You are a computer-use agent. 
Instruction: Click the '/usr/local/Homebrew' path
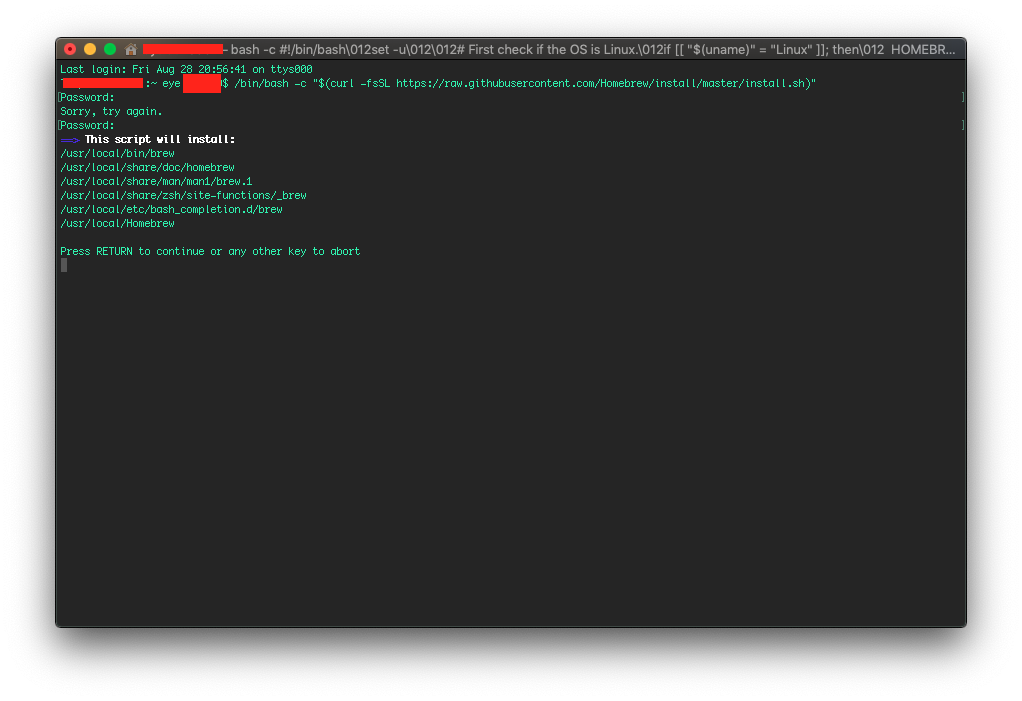(117, 223)
